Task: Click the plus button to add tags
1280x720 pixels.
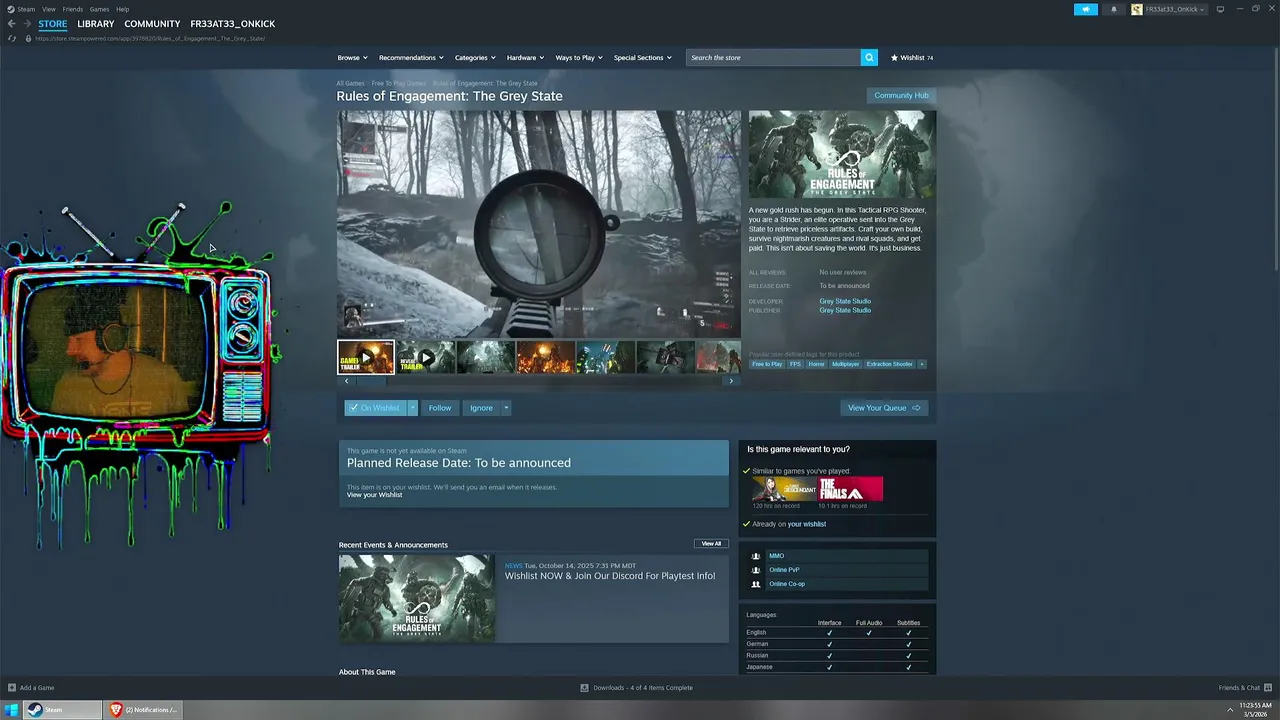Action: [922, 364]
